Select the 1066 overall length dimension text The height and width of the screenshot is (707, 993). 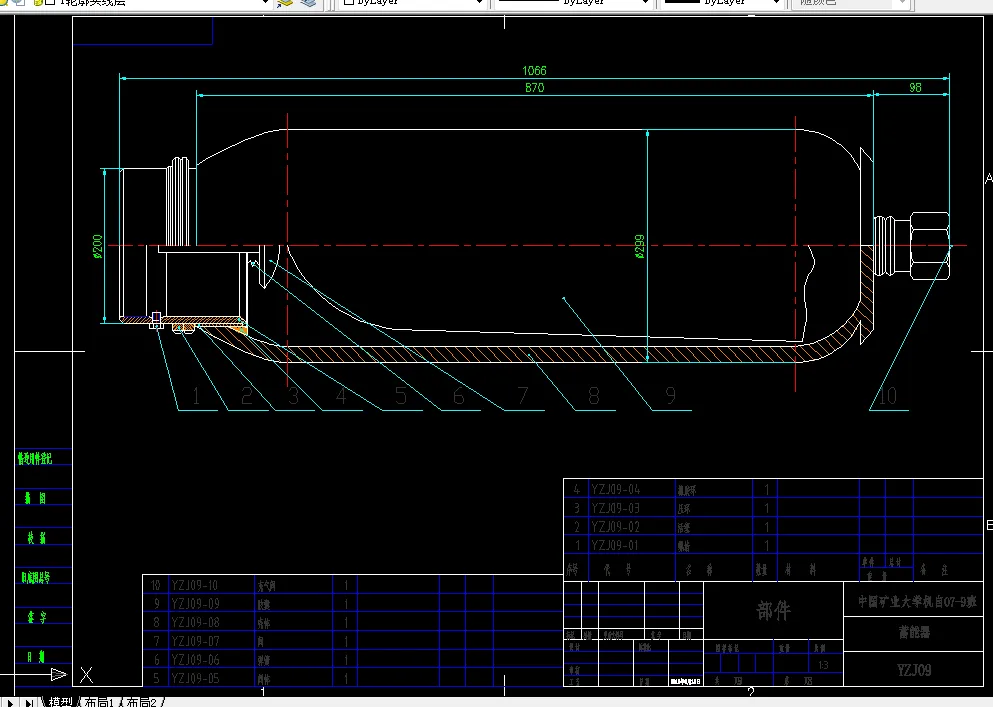[534, 71]
